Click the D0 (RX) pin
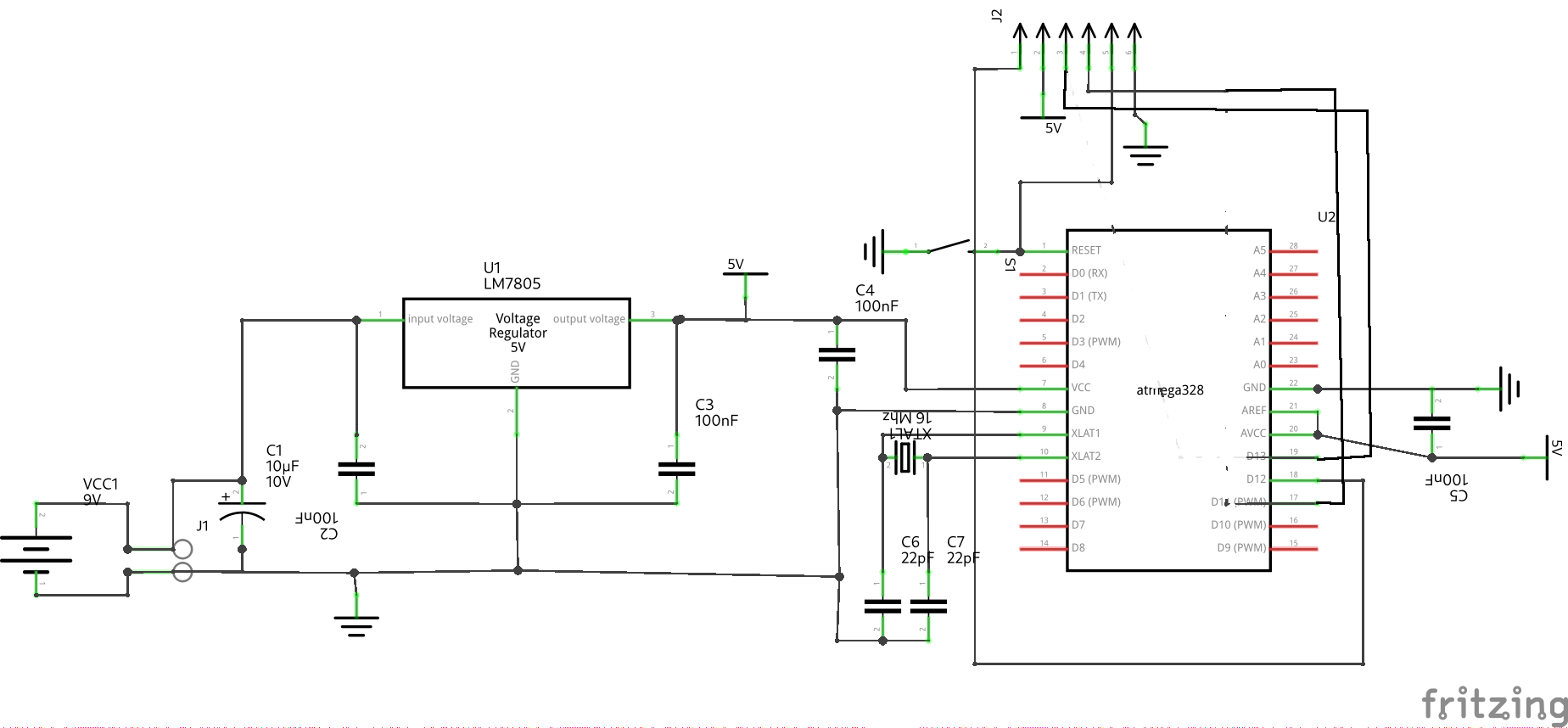This screenshot has width=1568, height=728. (x=1044, y=274)
